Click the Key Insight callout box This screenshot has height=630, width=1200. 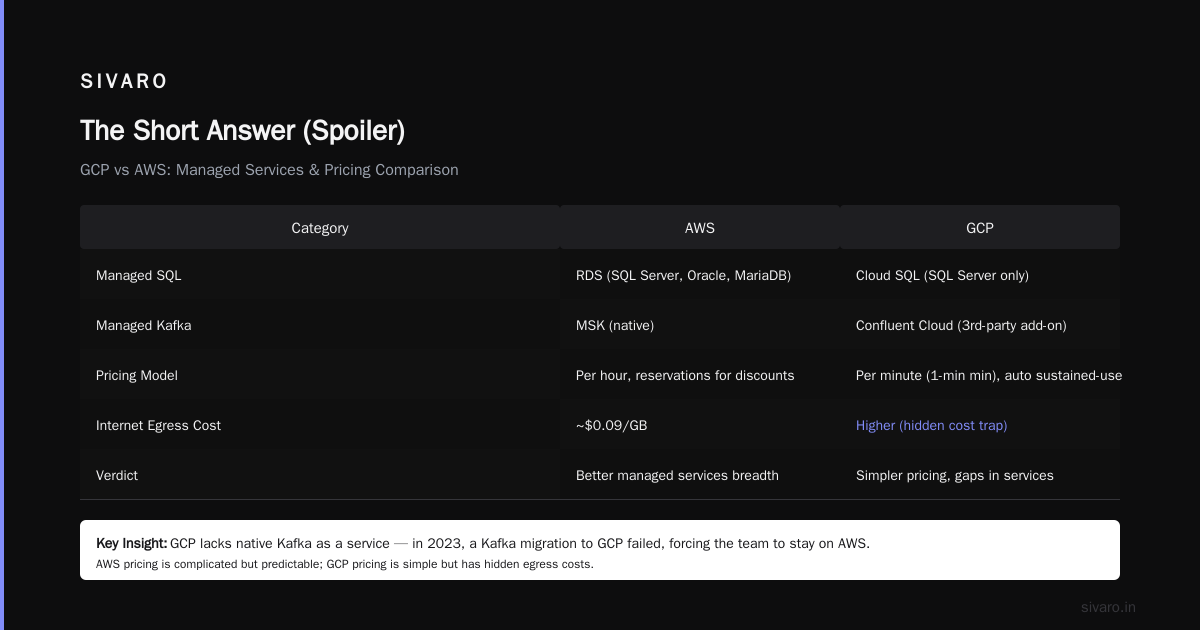coord(600,550)
